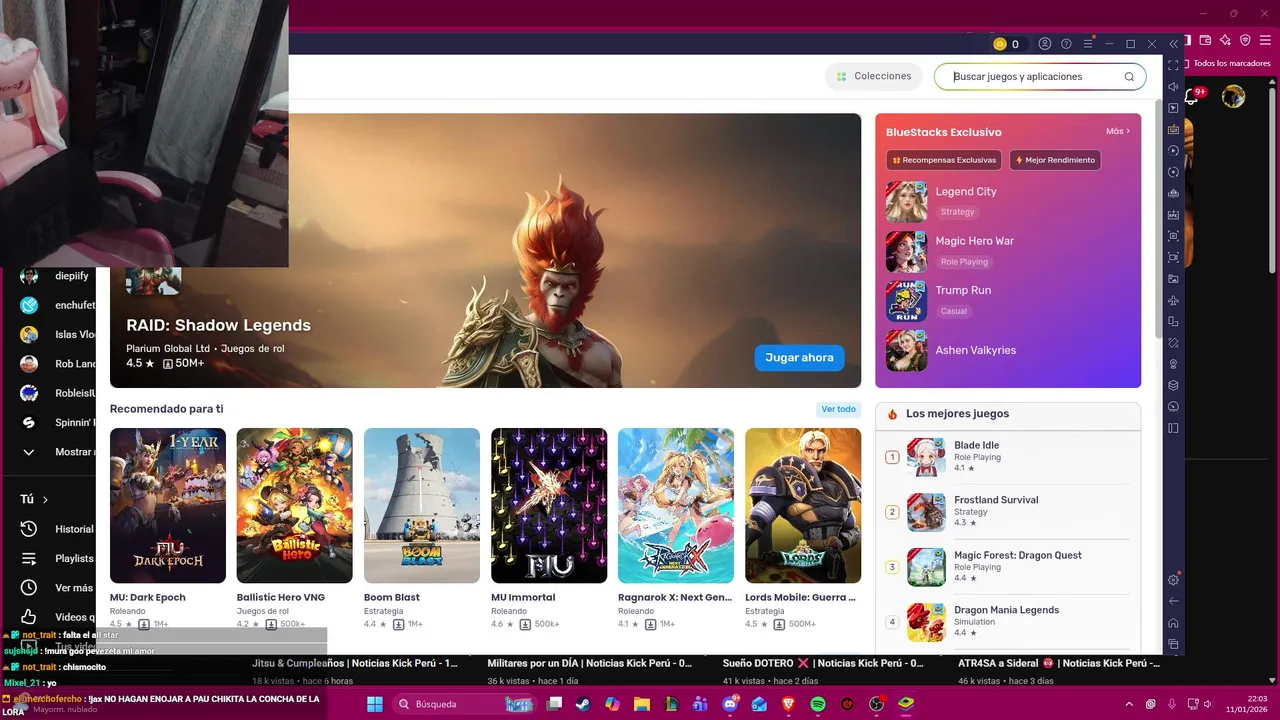Toggle BlueStacks fullscreen mode icon

1174,66
